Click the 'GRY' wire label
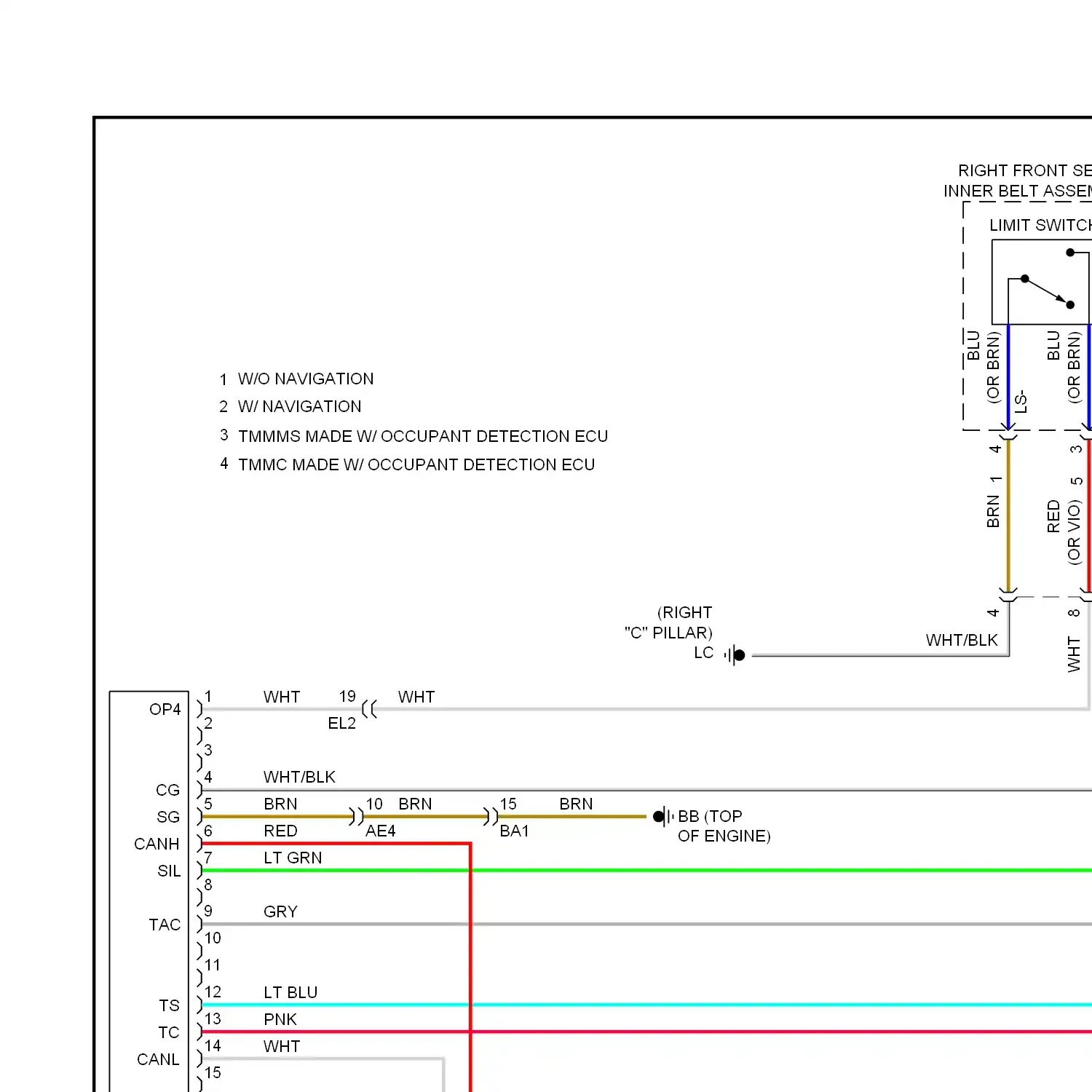Viewport: 1092px width, 1092px height. (280, 912)
